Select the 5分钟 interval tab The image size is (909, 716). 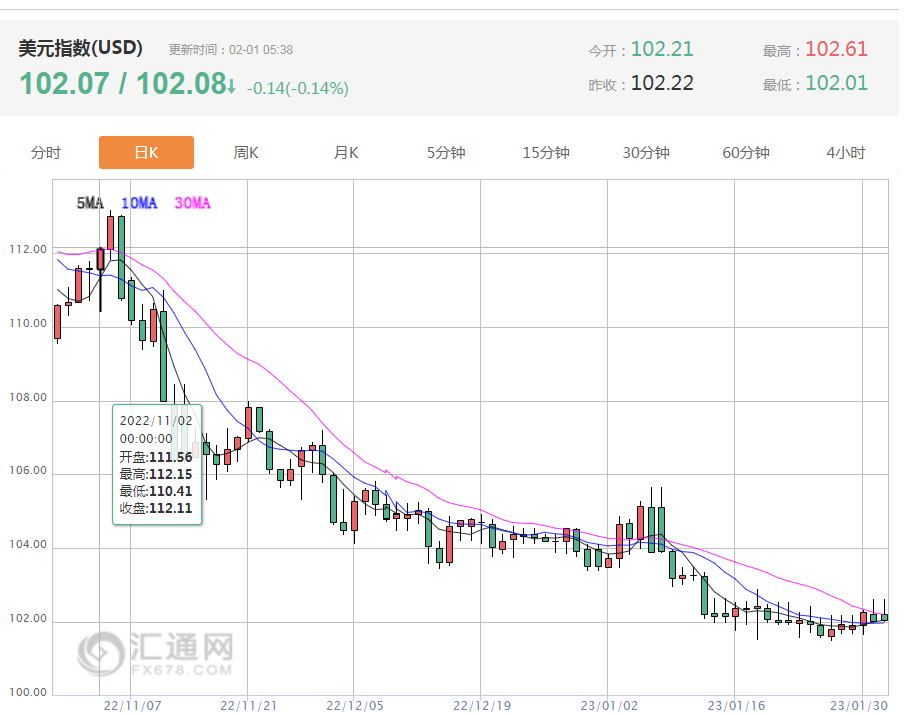pos(446,153)
